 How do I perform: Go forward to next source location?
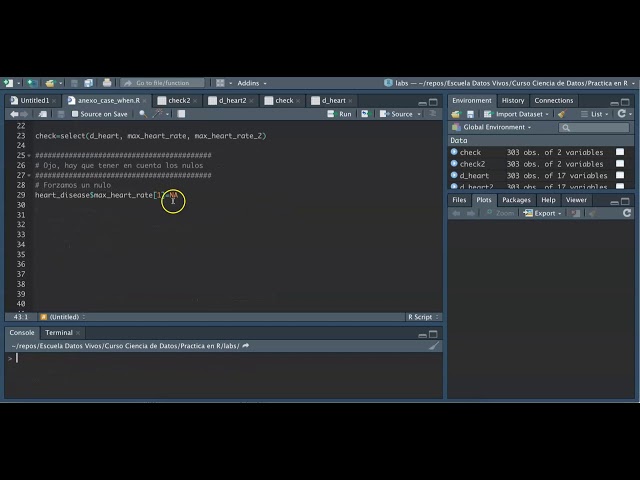(x=24, y=114)
